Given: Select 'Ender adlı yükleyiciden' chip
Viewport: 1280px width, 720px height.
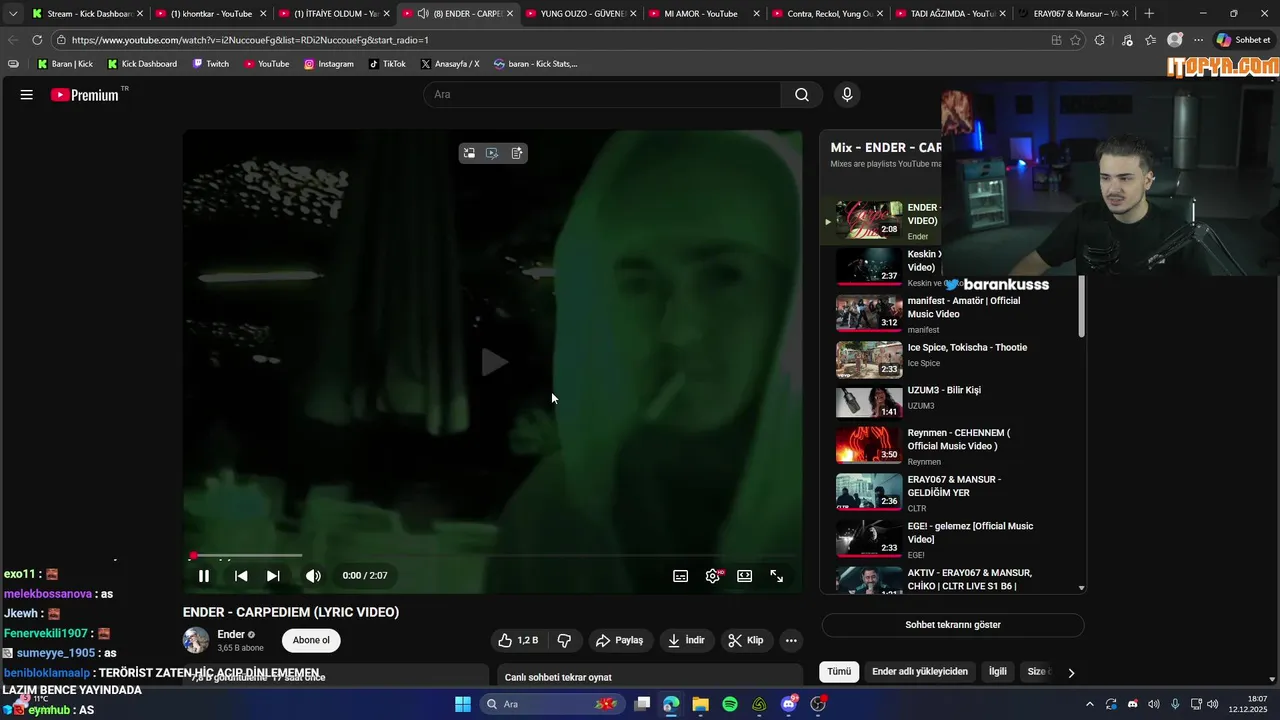Looking at the screenshot, I should (920, 672).
